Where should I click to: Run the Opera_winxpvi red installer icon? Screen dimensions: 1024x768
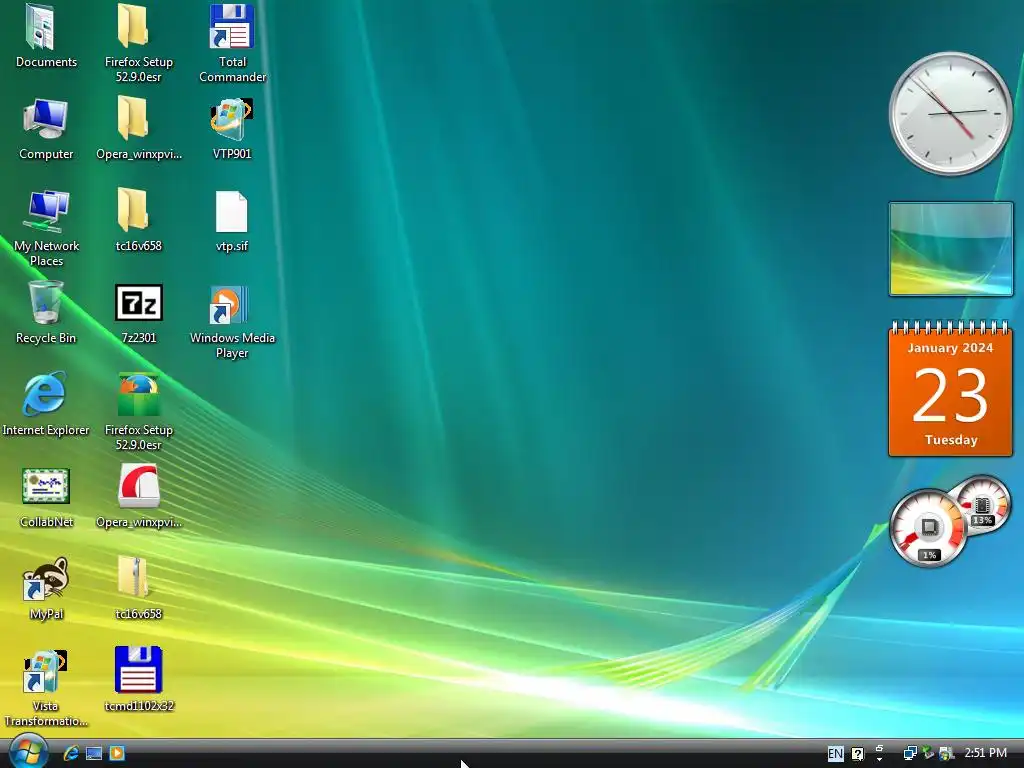click(138, 486)
